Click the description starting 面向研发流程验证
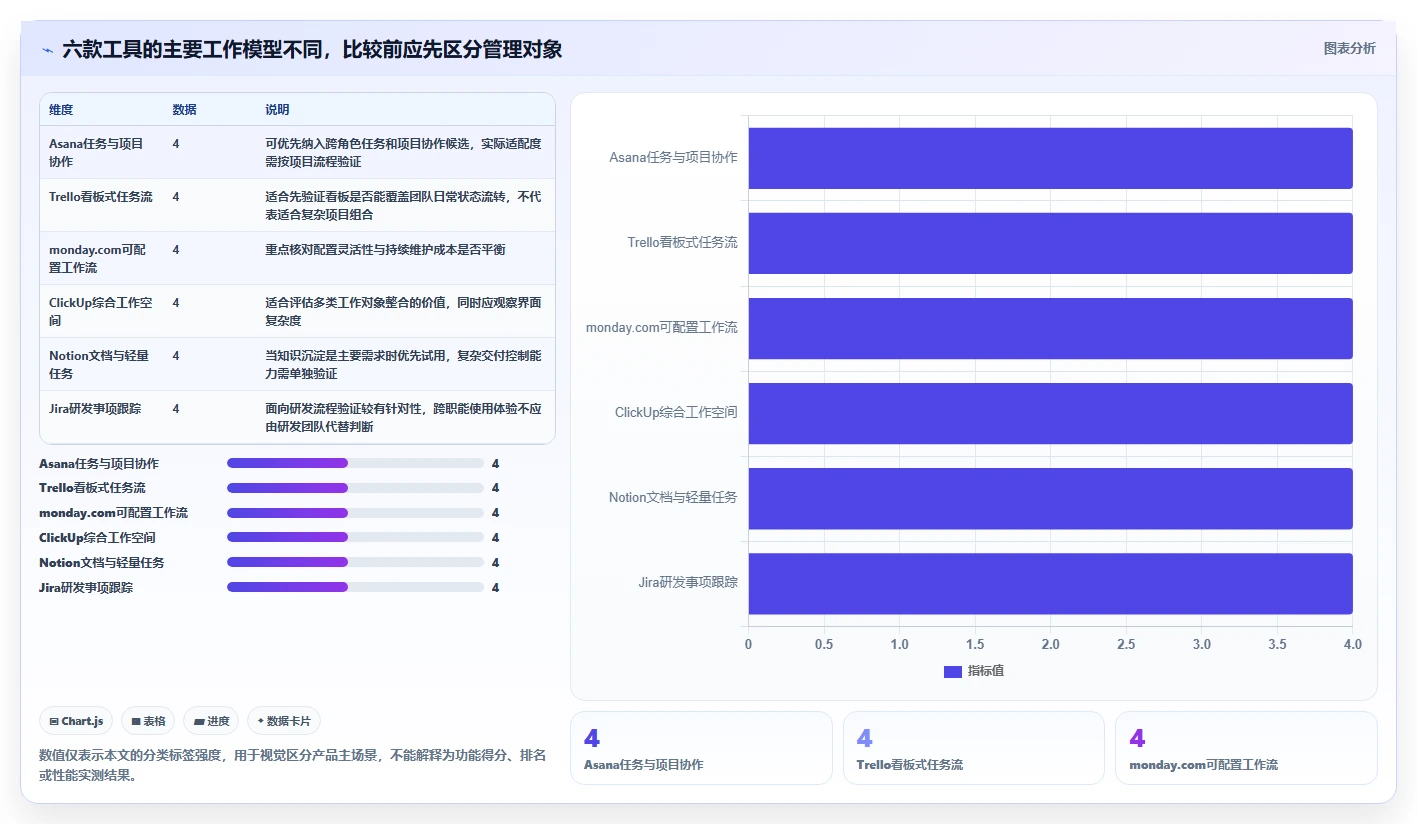 (x=403, y=417)
